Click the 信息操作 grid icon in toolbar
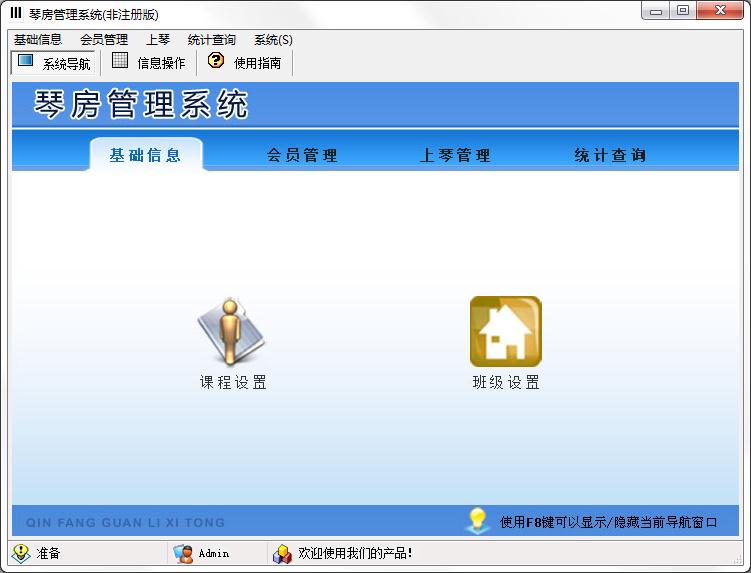 [120, 60]
